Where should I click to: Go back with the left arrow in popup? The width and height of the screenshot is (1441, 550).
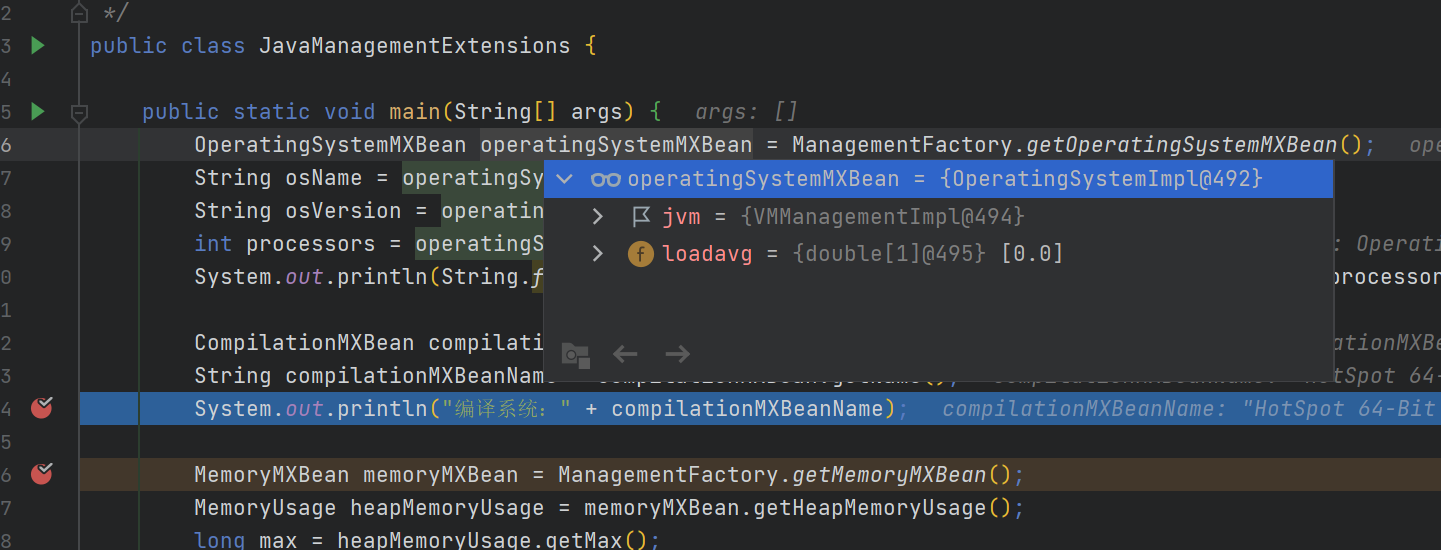(625, 353)
